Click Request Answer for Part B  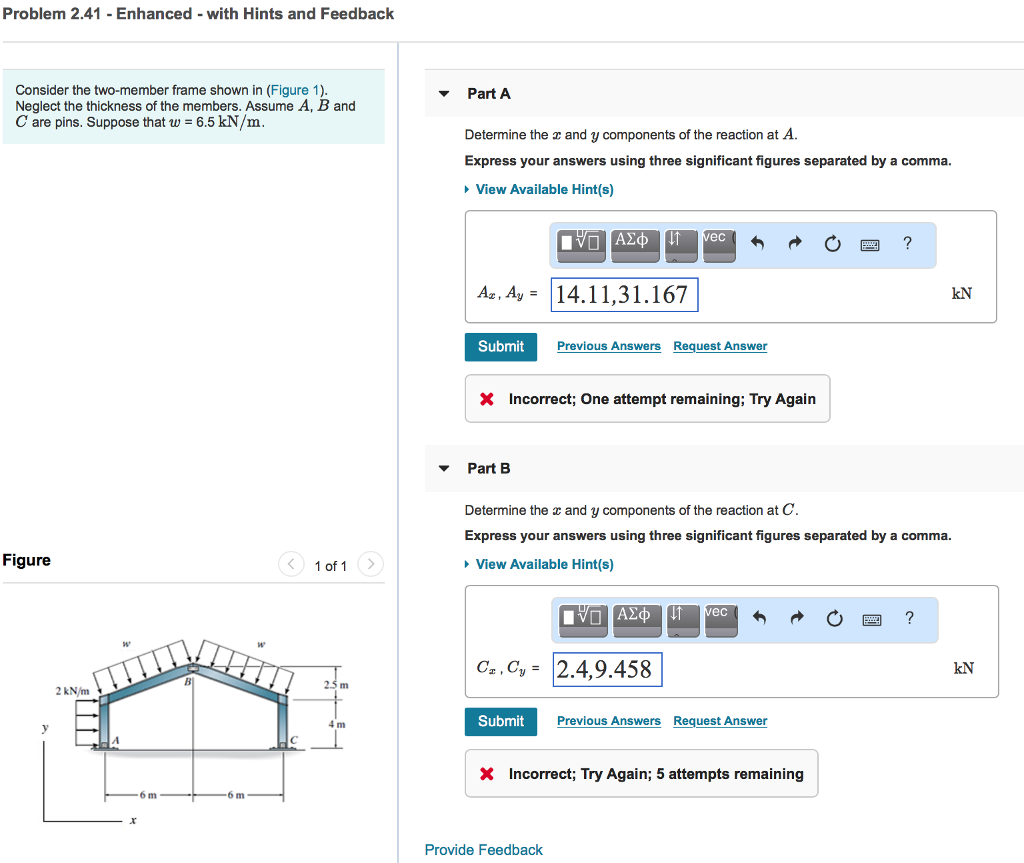pyautogui.click(x=719, y=720)
